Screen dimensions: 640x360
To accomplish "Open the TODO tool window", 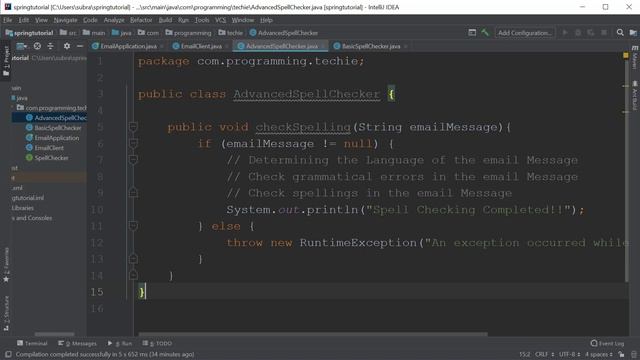I will (157, 343).
